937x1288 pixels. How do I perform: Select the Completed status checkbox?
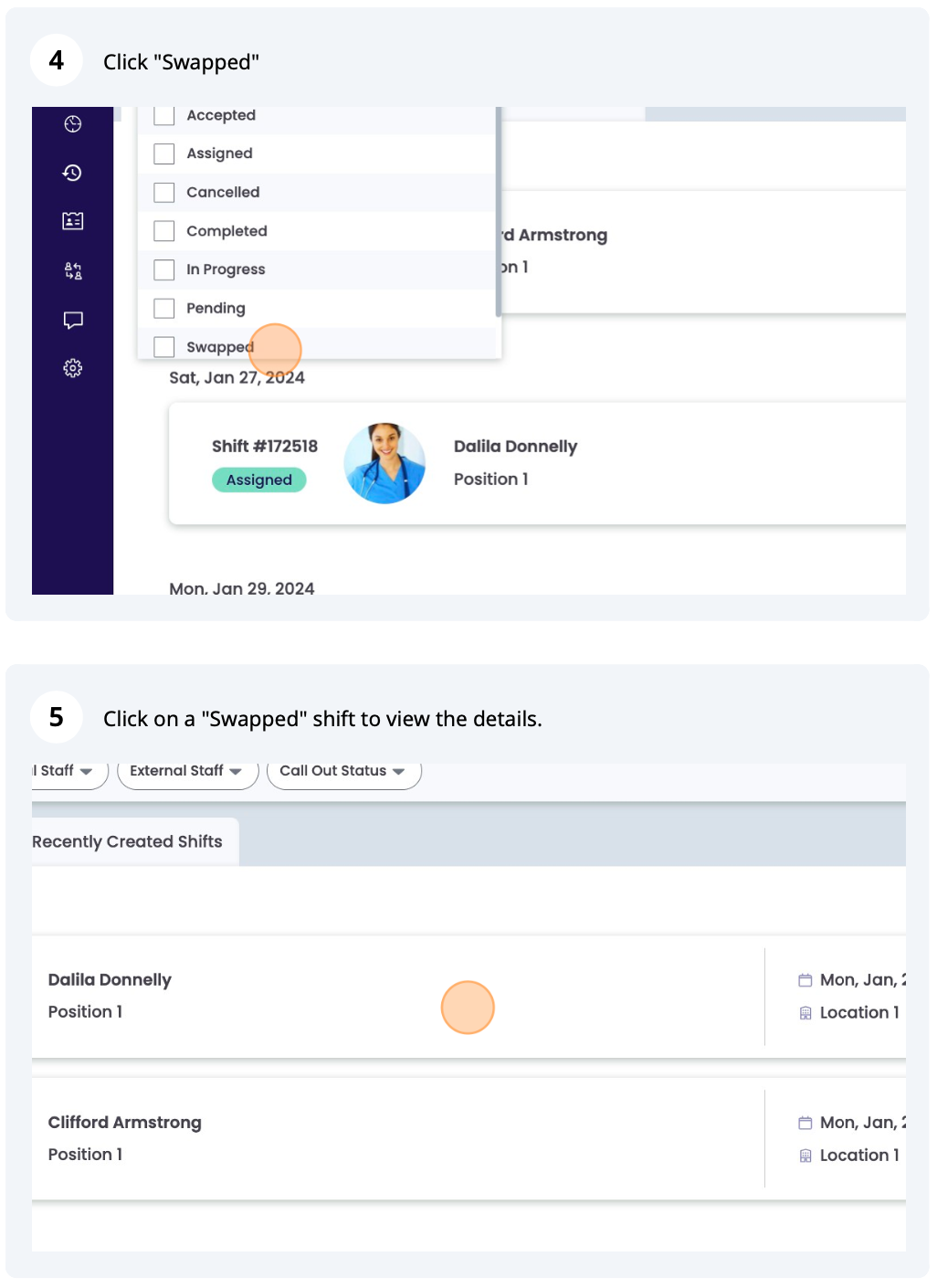point(164,231)
